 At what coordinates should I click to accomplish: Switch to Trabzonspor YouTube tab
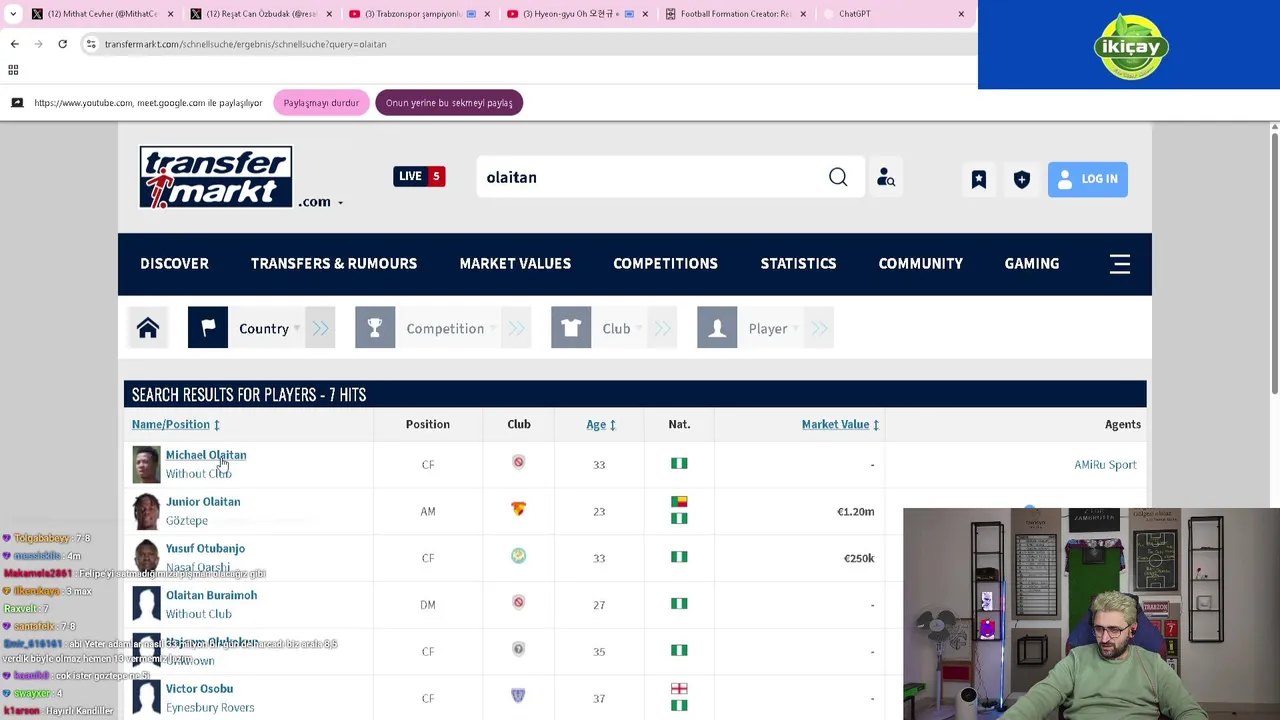click(419, 14)
